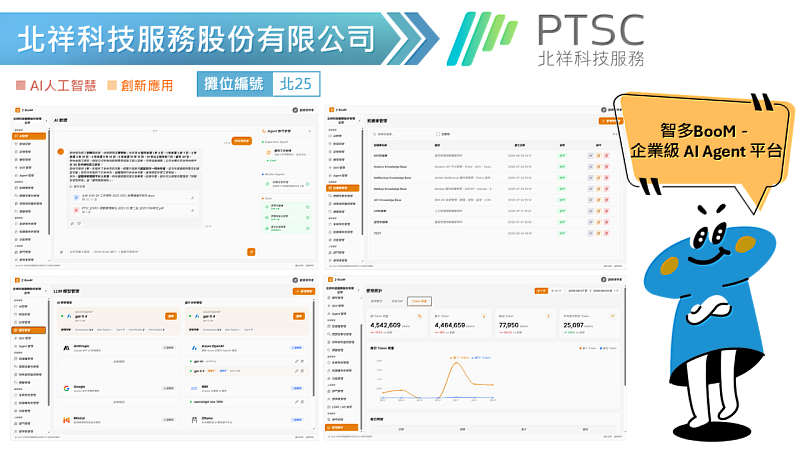Tick the checkbox beside the knowledge base search

point(438,134)
